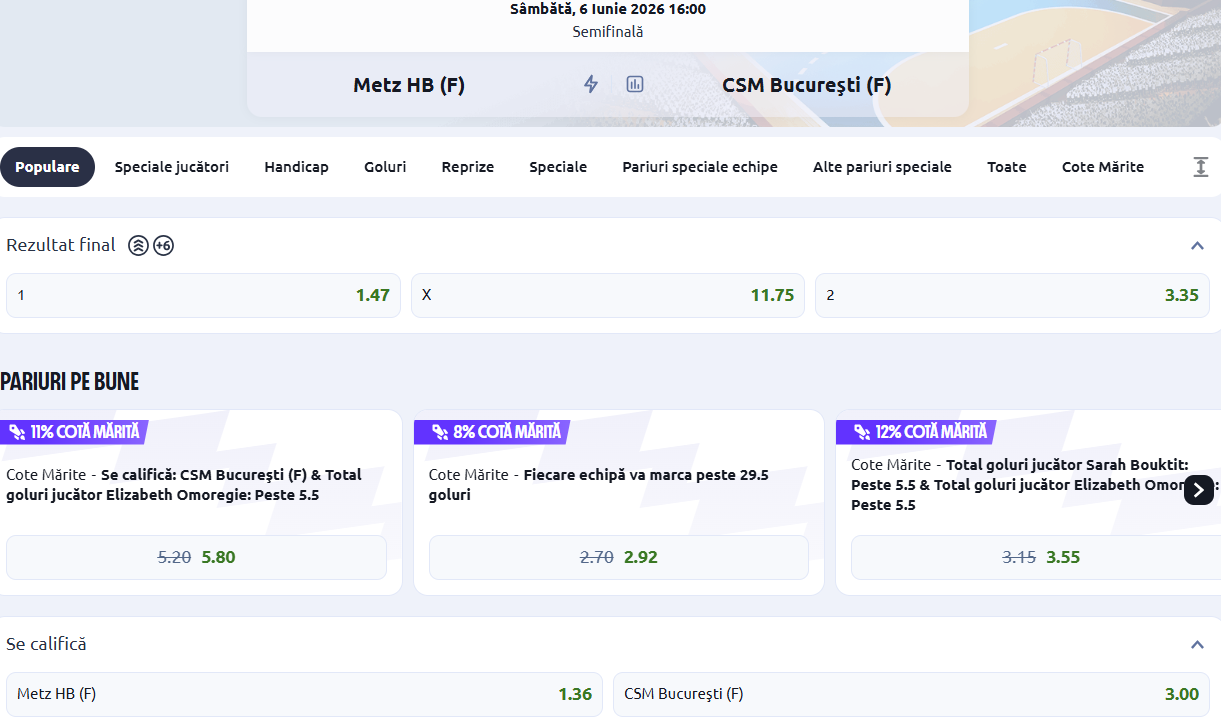Viewport: 1221px width, 723px height.
Task: Click the Metz HB (F) team name in header
Action: click(409, 85)
